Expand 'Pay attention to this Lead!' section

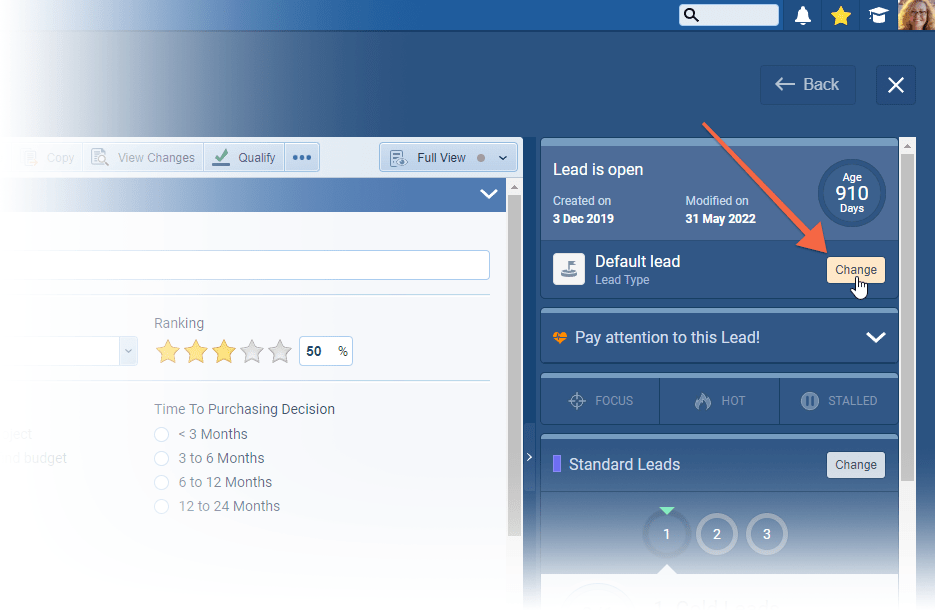pyautogui.click(x=875, y=338)
